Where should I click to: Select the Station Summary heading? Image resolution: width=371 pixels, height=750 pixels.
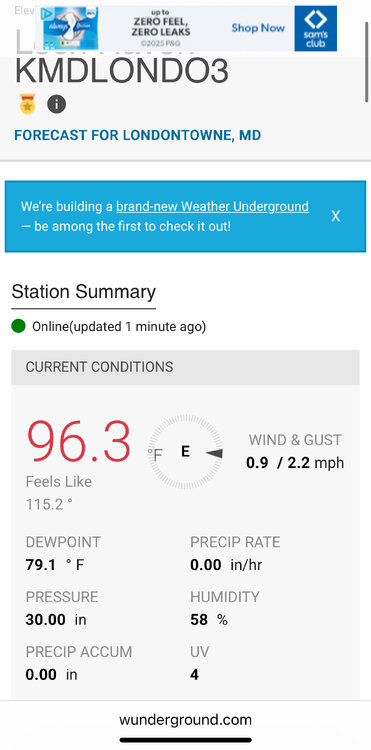[84, 292]
